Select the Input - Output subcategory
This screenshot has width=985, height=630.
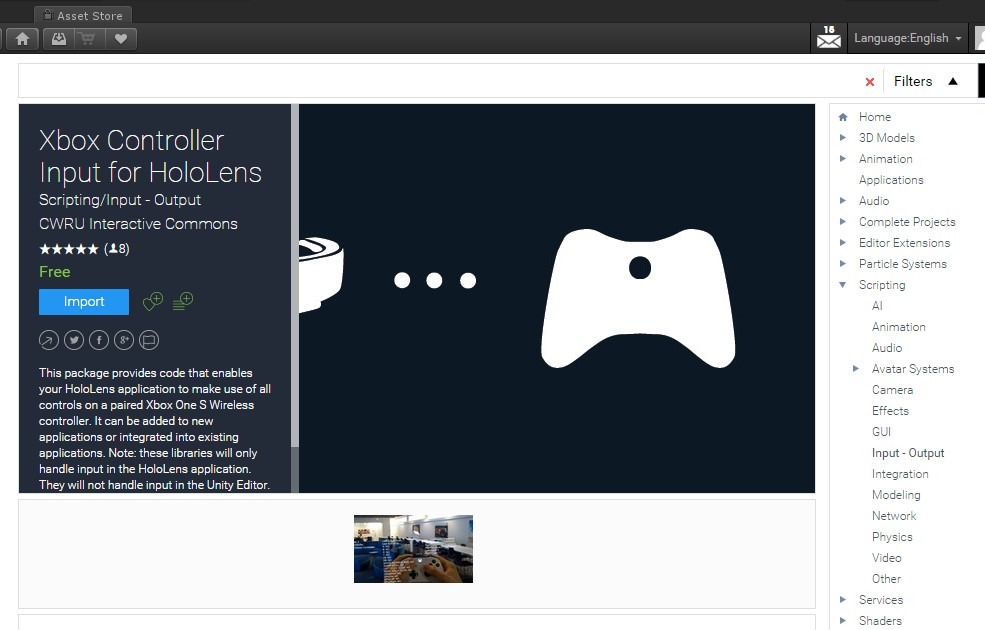(x=908, y=453)
